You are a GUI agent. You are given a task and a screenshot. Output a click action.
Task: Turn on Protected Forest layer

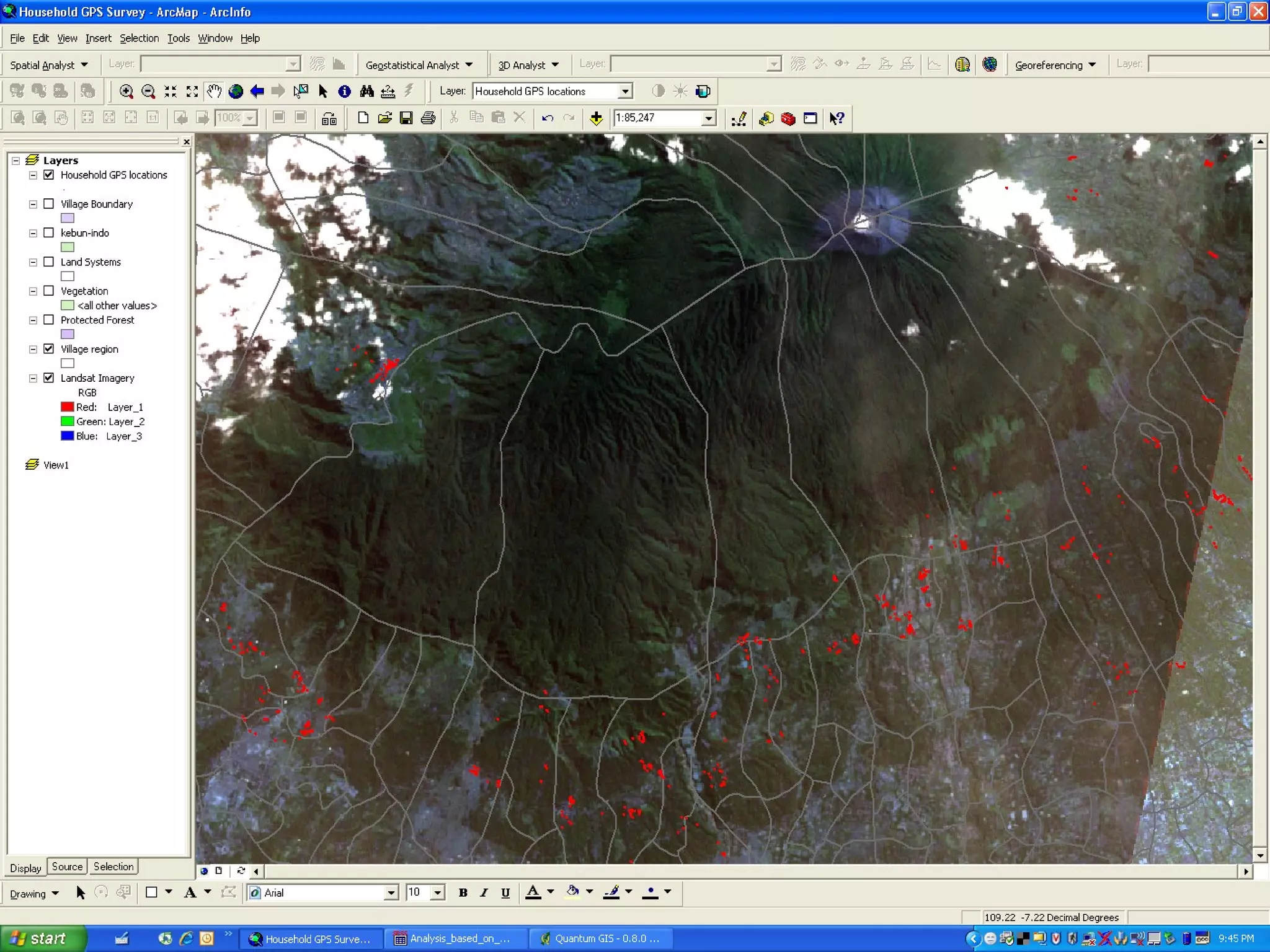point(49,320)
